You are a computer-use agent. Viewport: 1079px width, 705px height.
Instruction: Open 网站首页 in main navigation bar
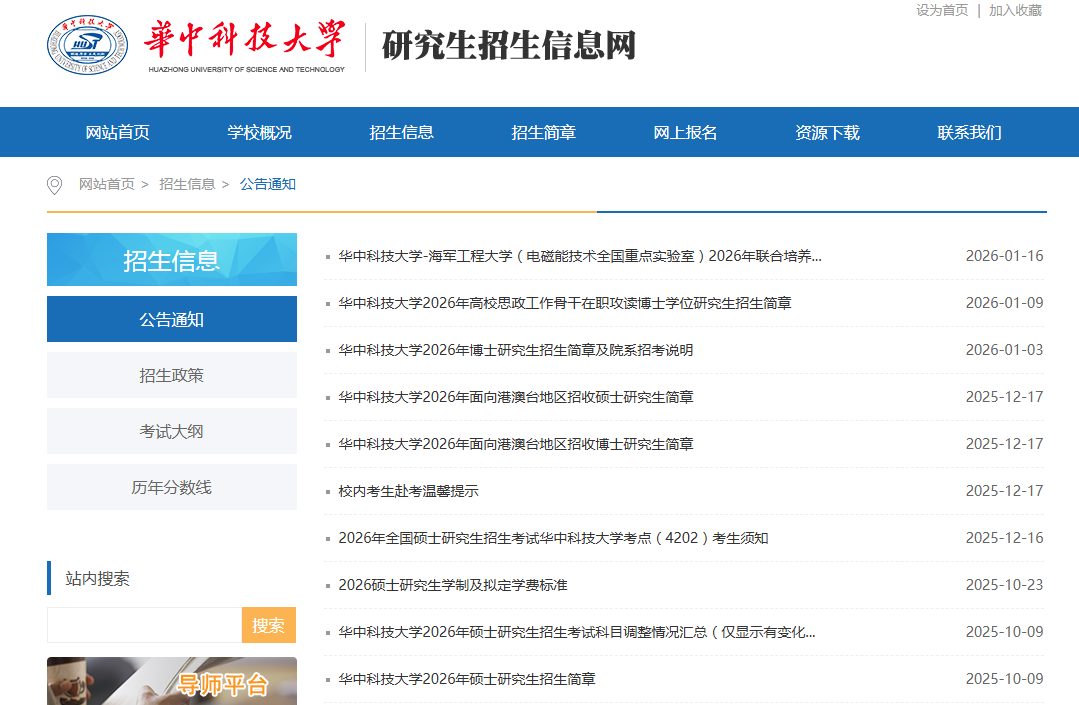click(118, 133)
